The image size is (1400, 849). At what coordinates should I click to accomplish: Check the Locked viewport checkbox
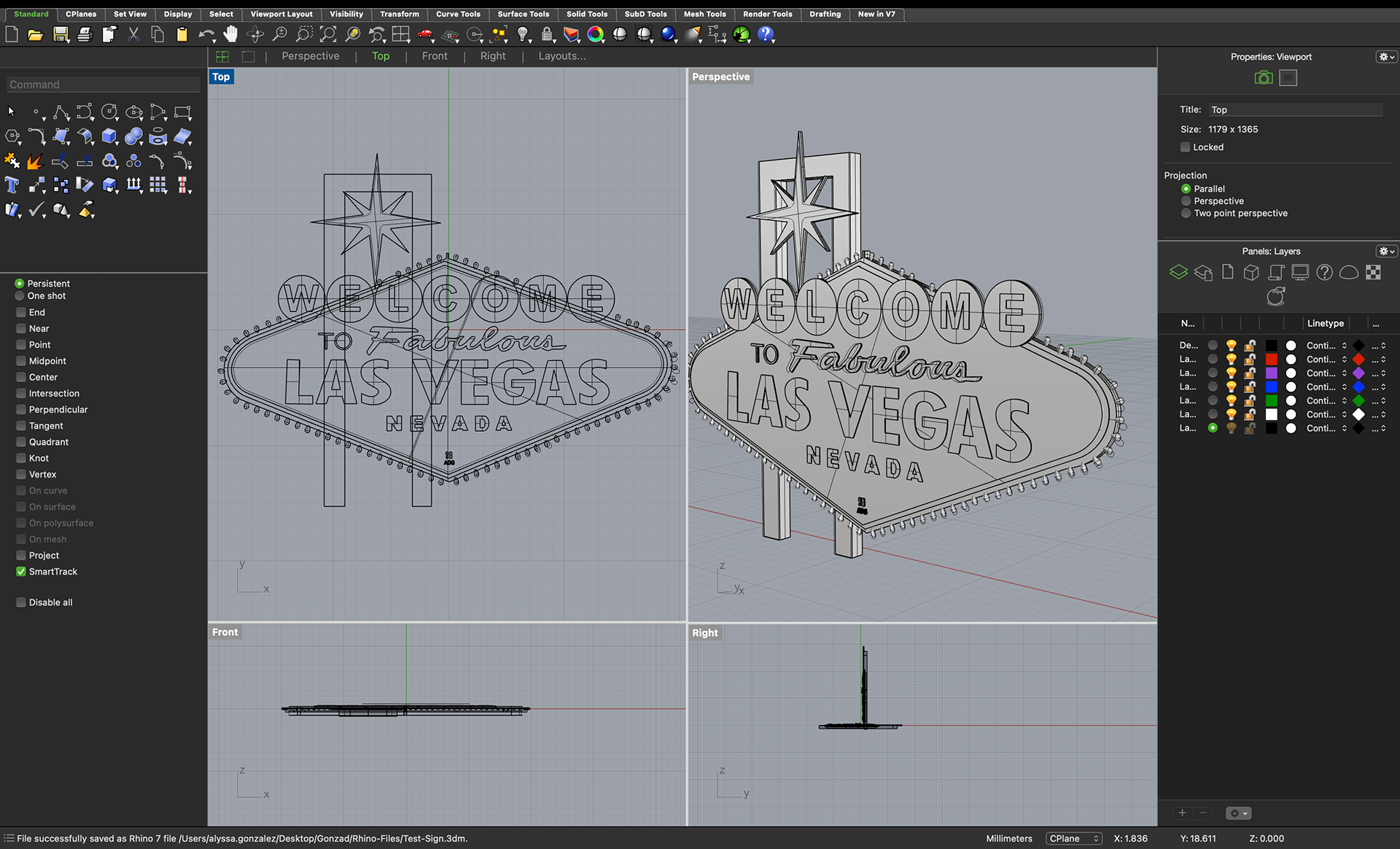pyautogui.click(x=1186, y=147)
